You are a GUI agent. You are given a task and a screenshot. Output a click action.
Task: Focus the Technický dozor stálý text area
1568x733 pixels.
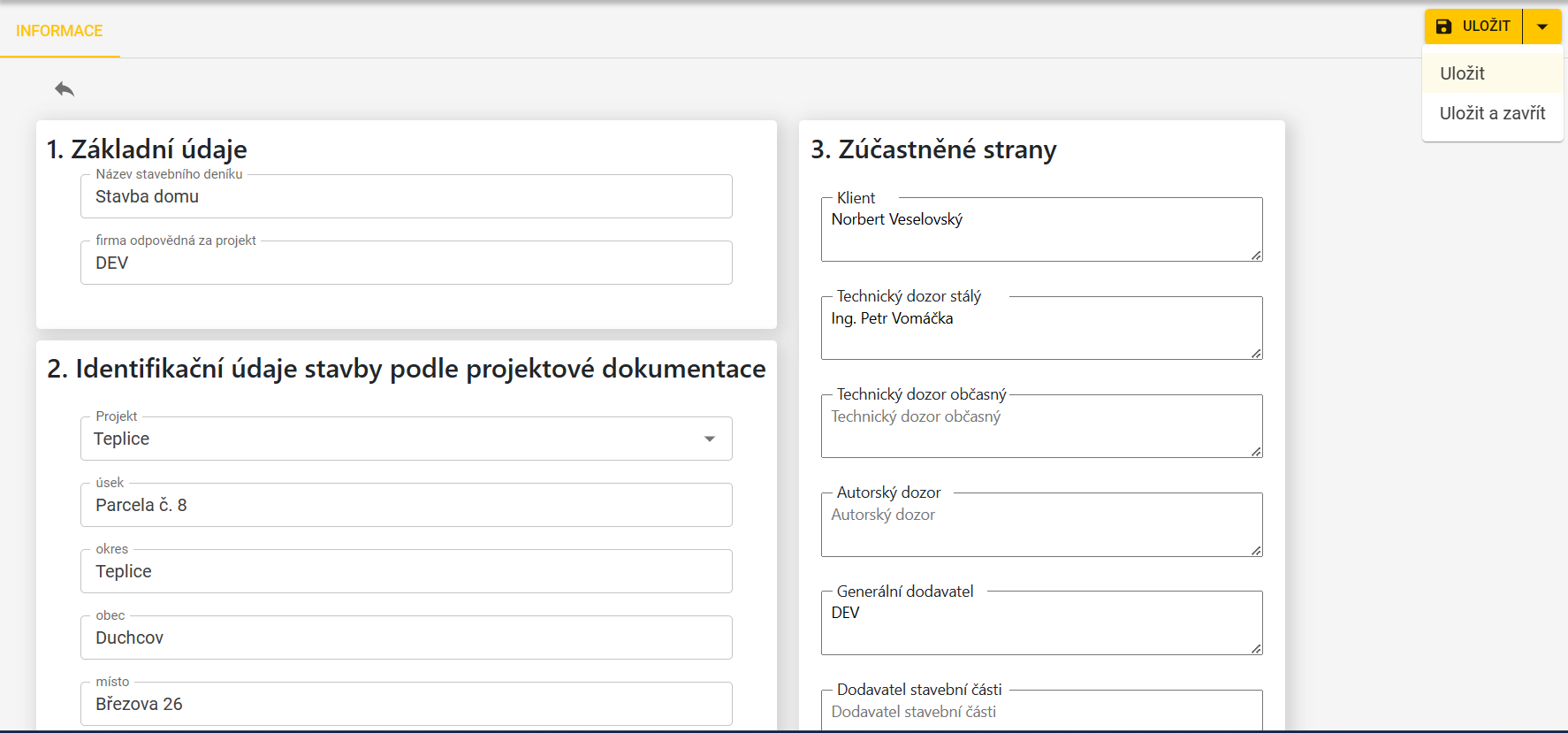coord(1040,329)
